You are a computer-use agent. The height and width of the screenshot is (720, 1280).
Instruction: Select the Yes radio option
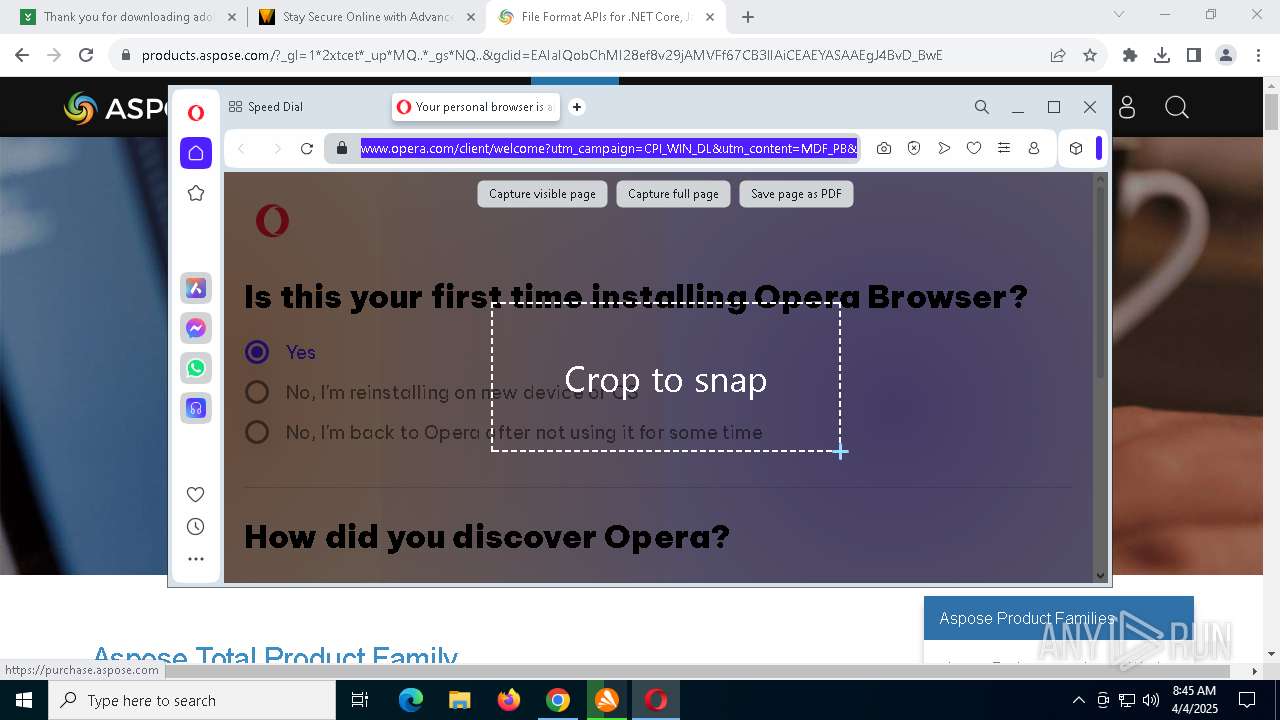pos(257,352)
